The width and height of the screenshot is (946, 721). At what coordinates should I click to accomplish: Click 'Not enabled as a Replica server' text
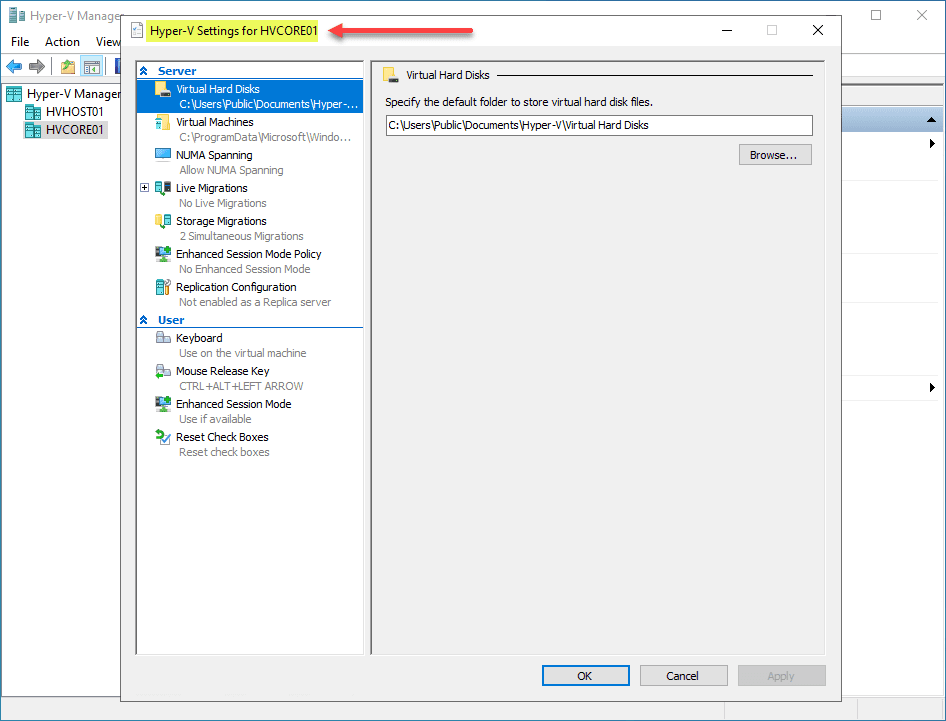click(x=255, y=302)
